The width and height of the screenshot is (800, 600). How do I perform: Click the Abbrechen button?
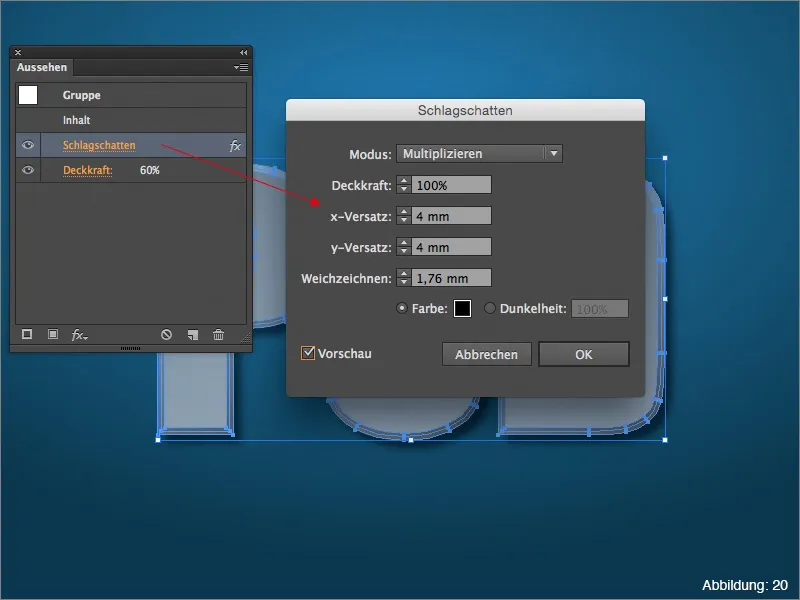[x=486, y=354]
